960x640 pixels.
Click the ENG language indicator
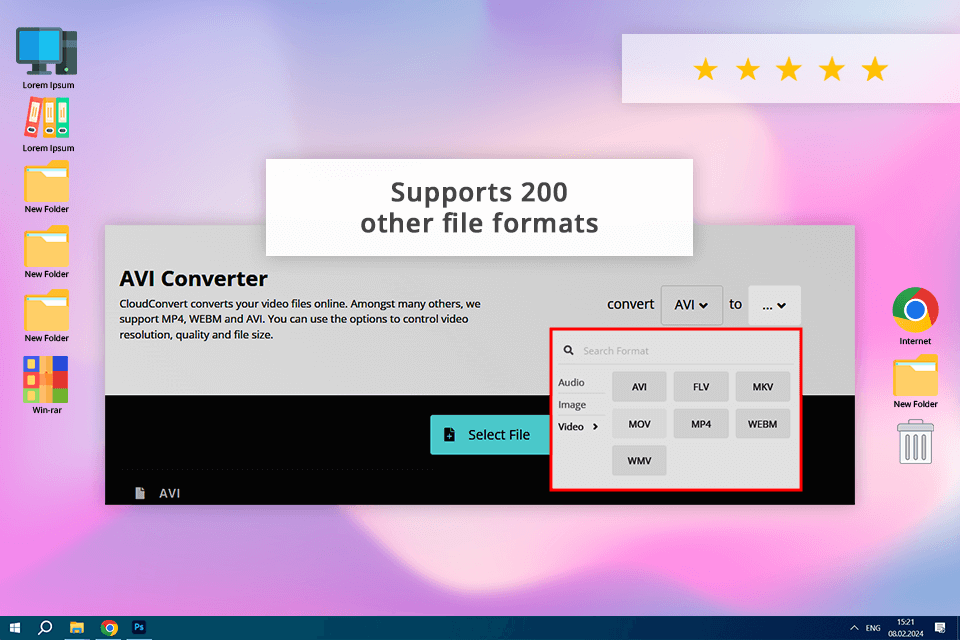point(873,628)
